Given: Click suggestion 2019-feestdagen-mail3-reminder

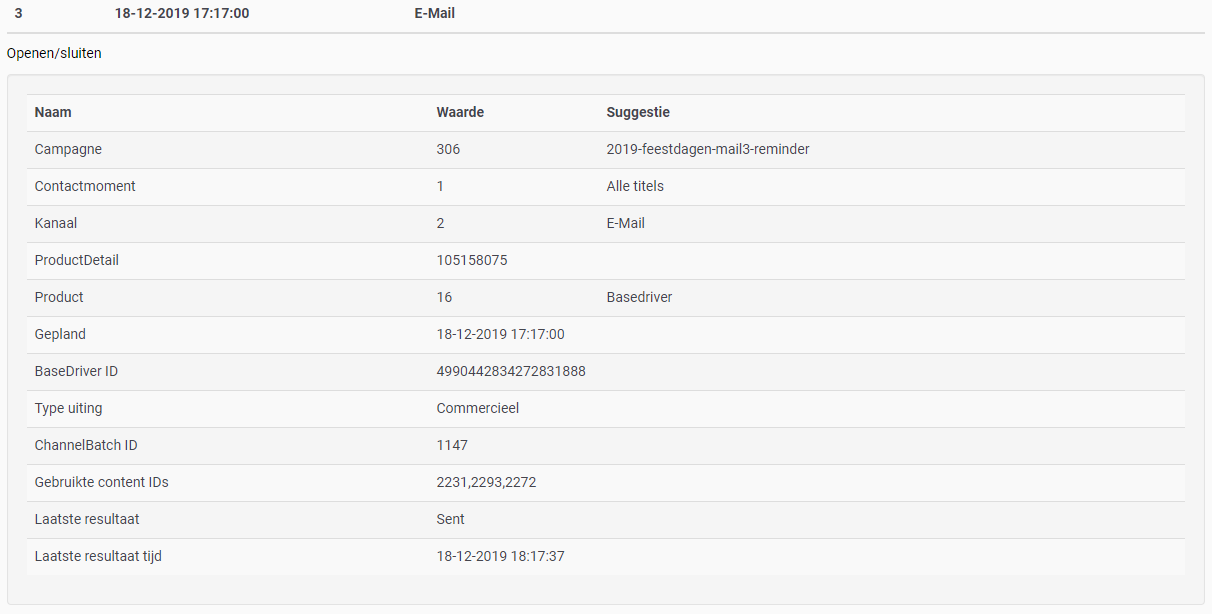Looking at the screenshot, I should coord(707,150).
